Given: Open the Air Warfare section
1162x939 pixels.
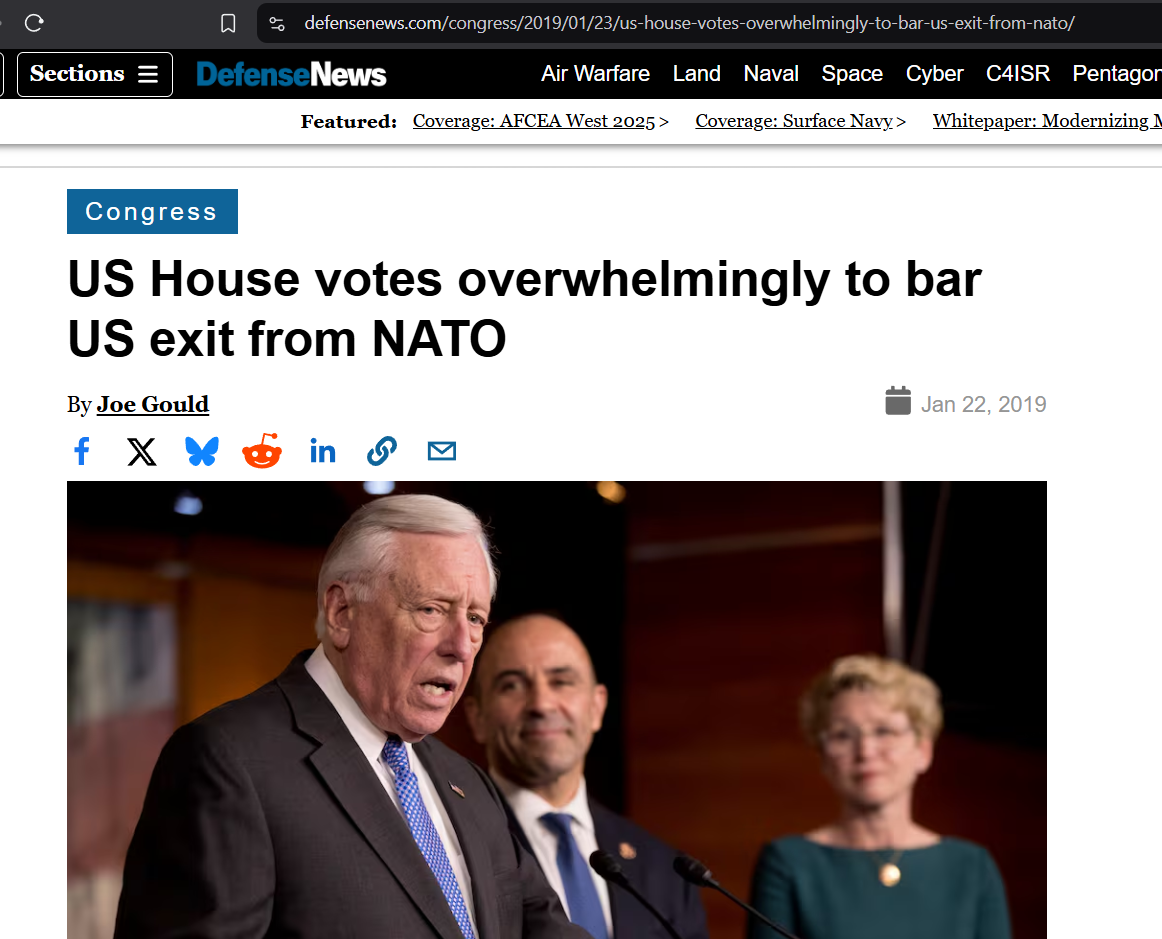Looking at the screenshot, I should coord(595,73).
